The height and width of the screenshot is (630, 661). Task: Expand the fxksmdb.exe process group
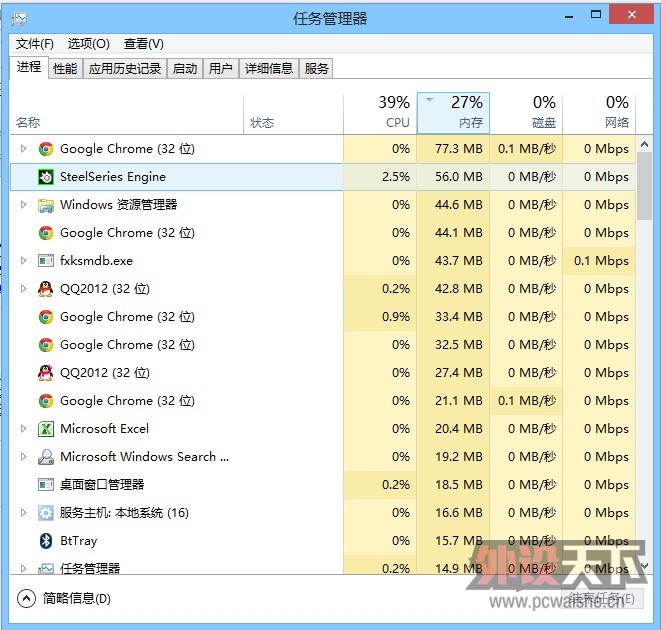[x=24, y=261]
